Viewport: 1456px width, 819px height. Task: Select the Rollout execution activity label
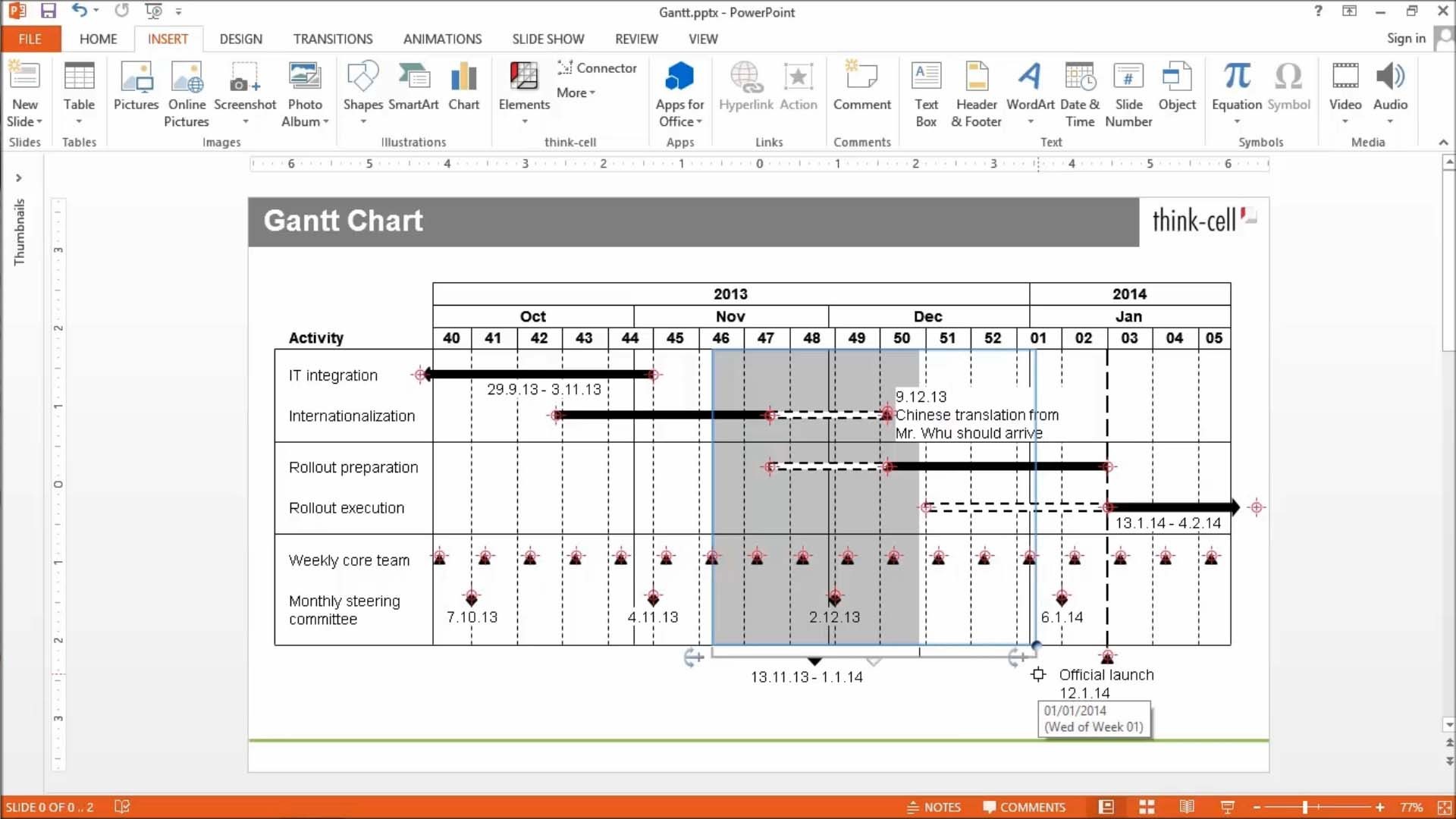pos(347,508)
